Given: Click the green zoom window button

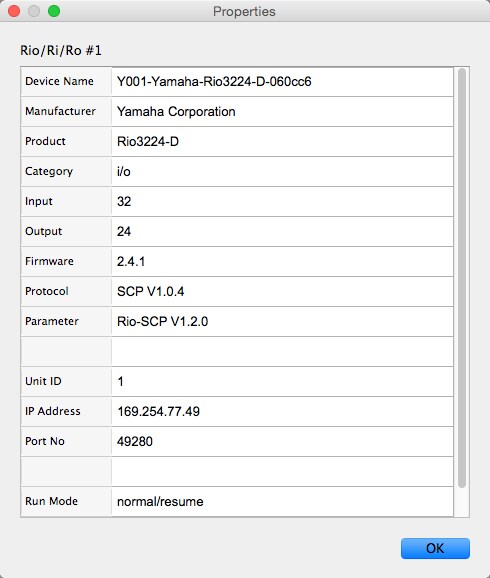Looking at the screenshot, I should [x=54, y=11].
